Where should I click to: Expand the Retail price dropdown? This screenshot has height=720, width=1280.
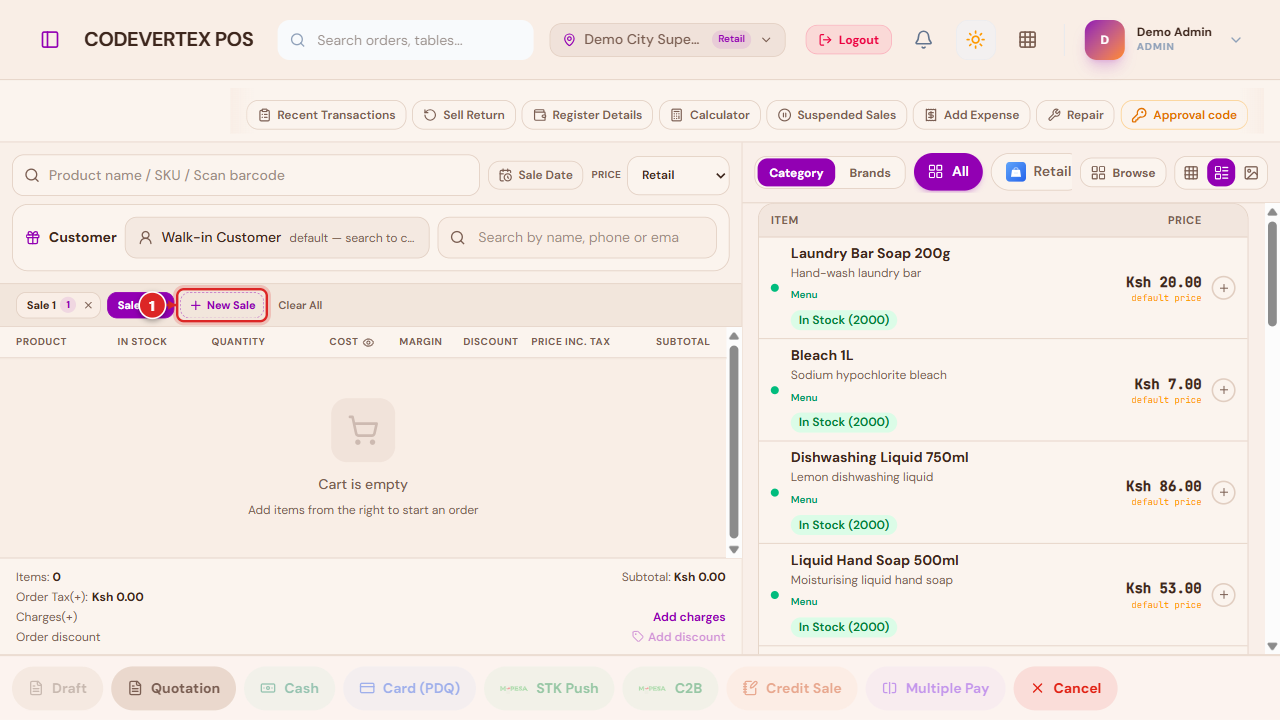[x=679, y=175]
